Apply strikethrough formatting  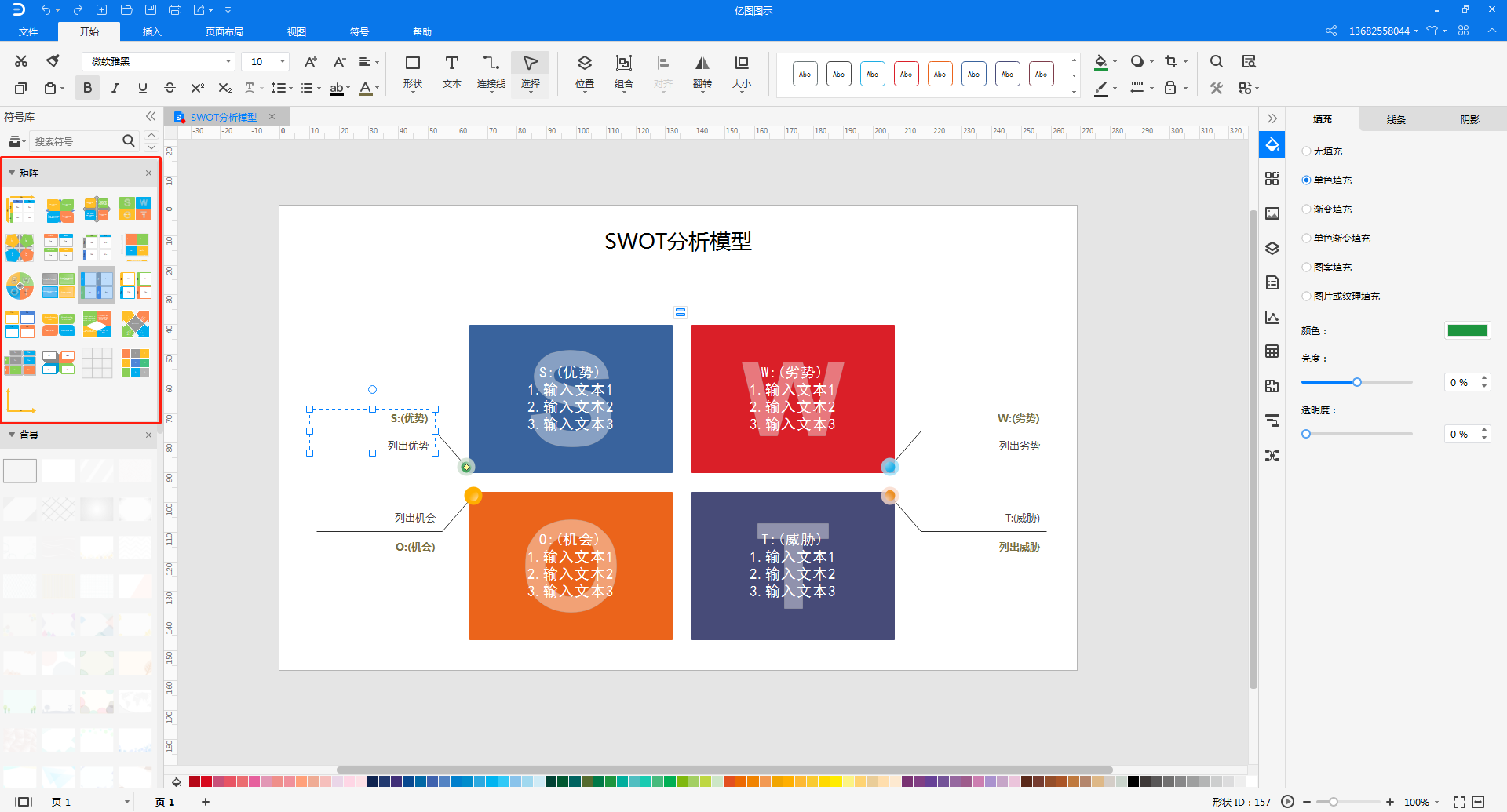point(170,88)
